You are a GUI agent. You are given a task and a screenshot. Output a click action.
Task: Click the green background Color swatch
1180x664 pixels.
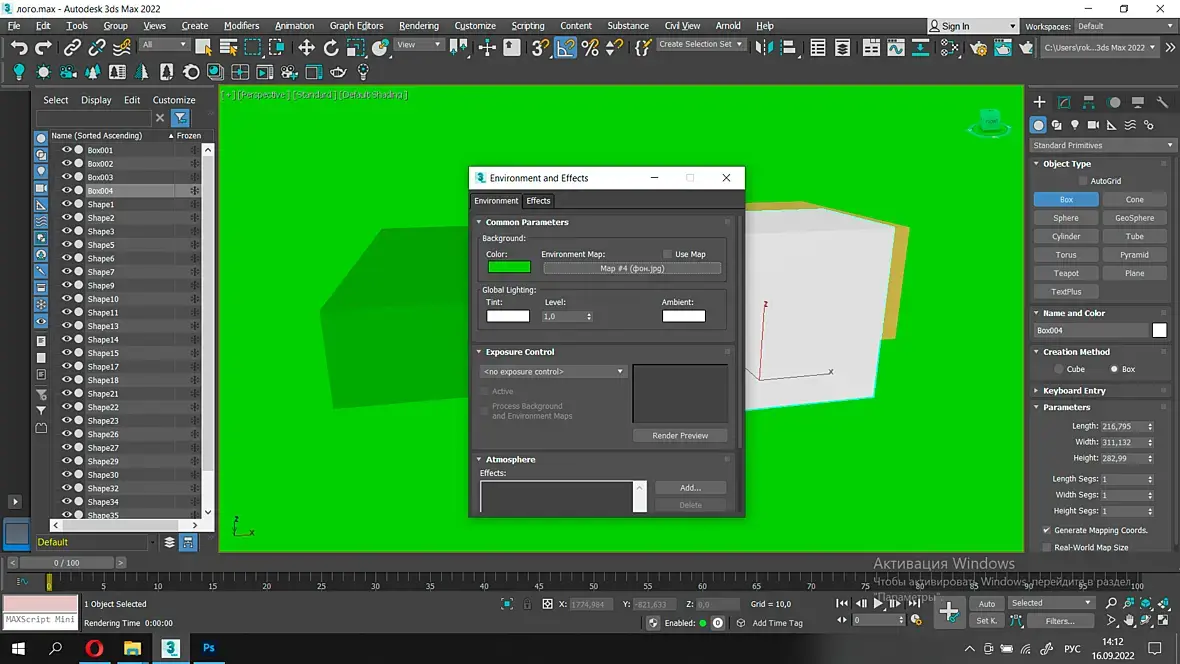pos(509,267)
